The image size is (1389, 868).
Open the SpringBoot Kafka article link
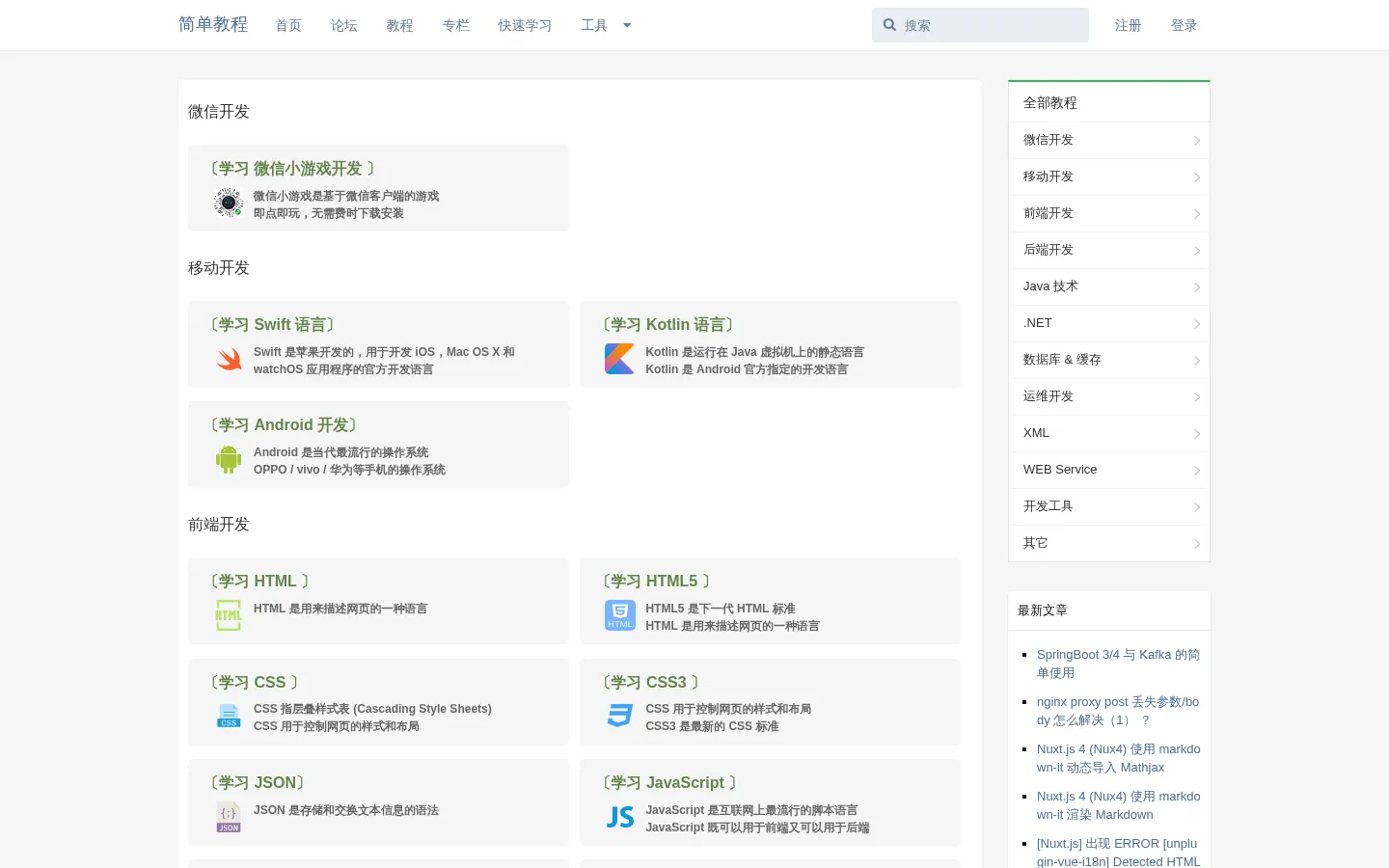point(1118,664)
